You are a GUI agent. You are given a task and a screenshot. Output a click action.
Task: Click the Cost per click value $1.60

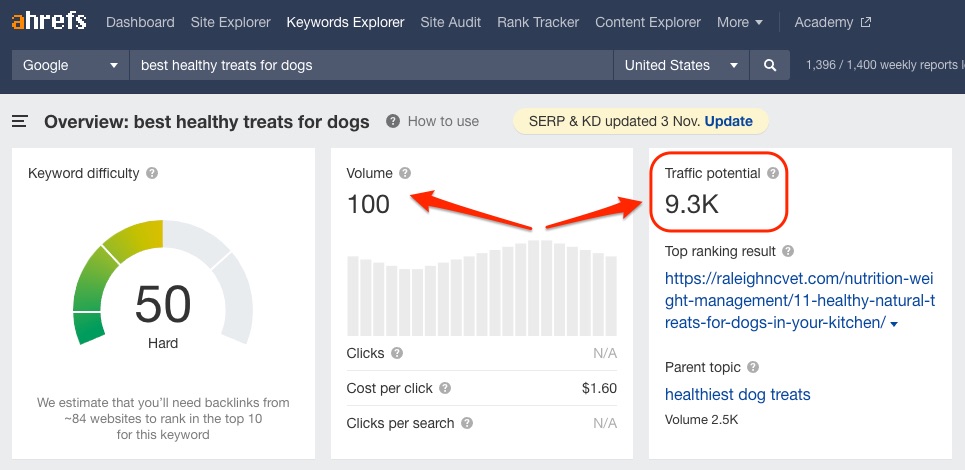click(599, 388)
